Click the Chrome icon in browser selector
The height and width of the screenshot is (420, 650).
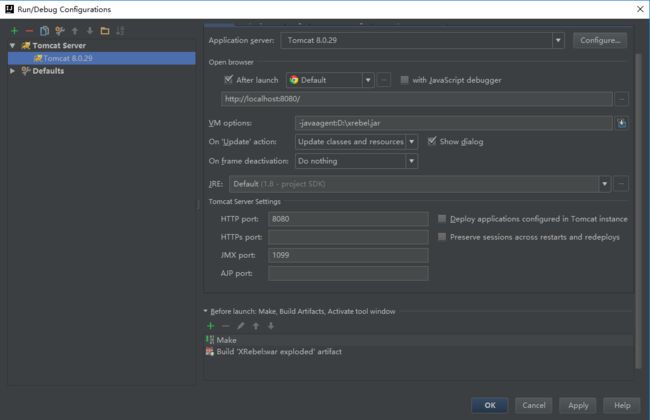[294, 80]
